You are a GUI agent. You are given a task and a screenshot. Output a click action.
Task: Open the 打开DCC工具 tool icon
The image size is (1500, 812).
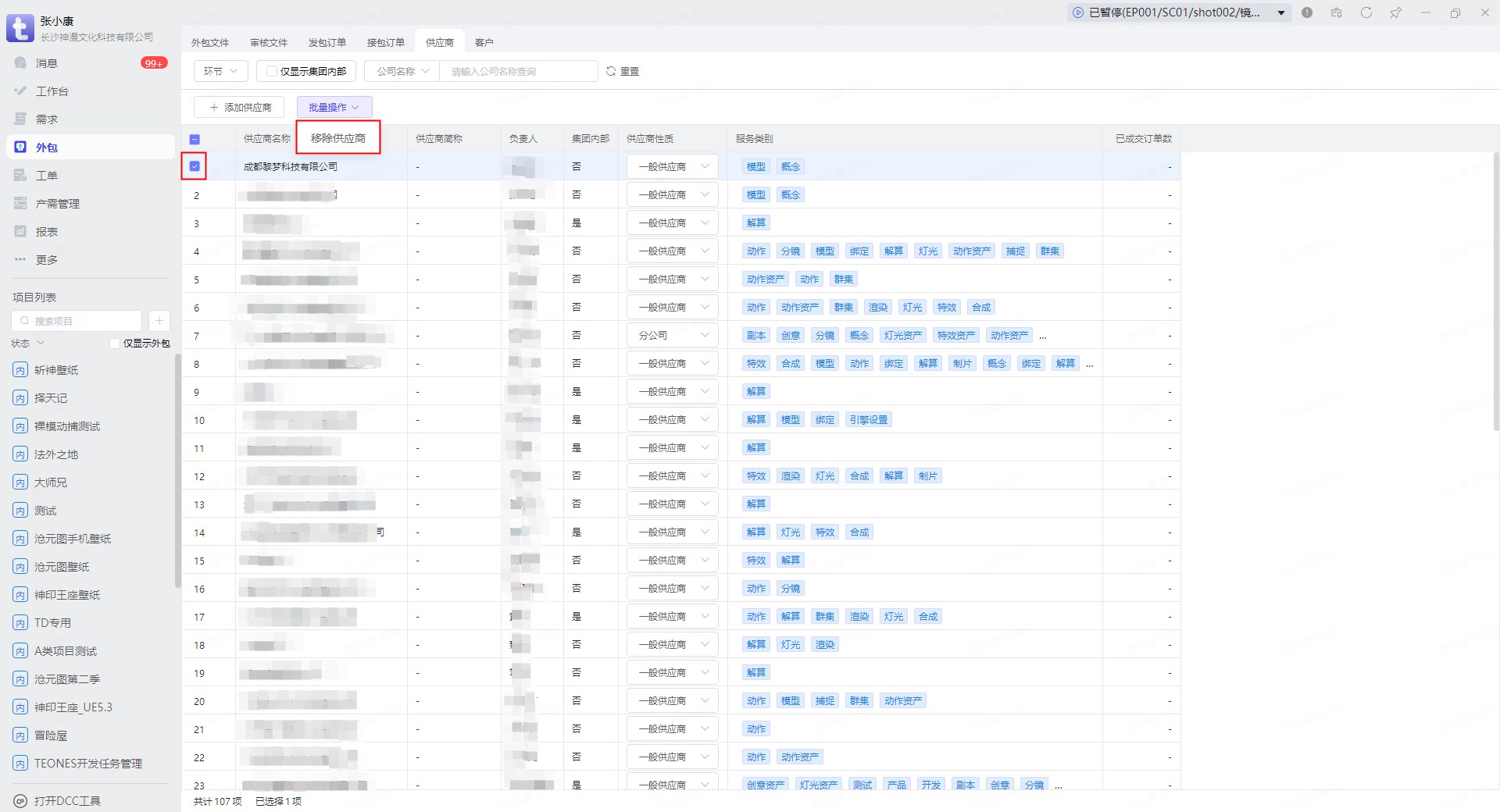[x=21, y=801]
